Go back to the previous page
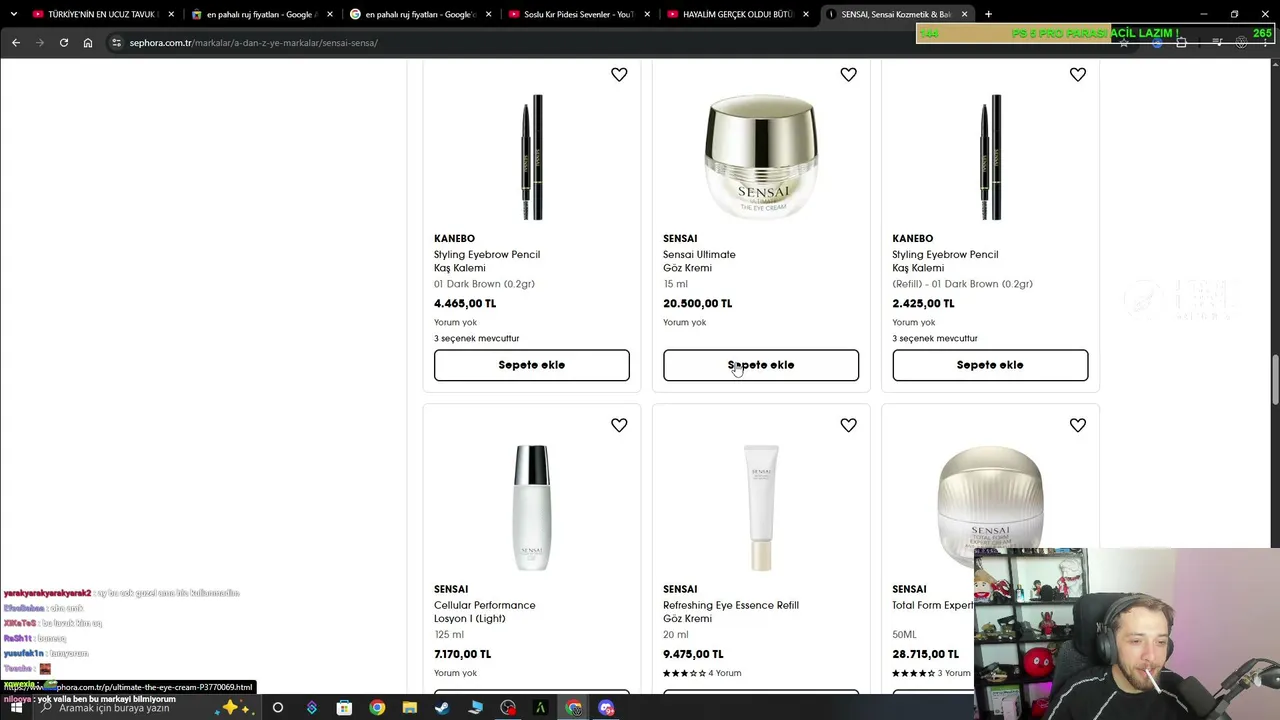 (16, 43)
